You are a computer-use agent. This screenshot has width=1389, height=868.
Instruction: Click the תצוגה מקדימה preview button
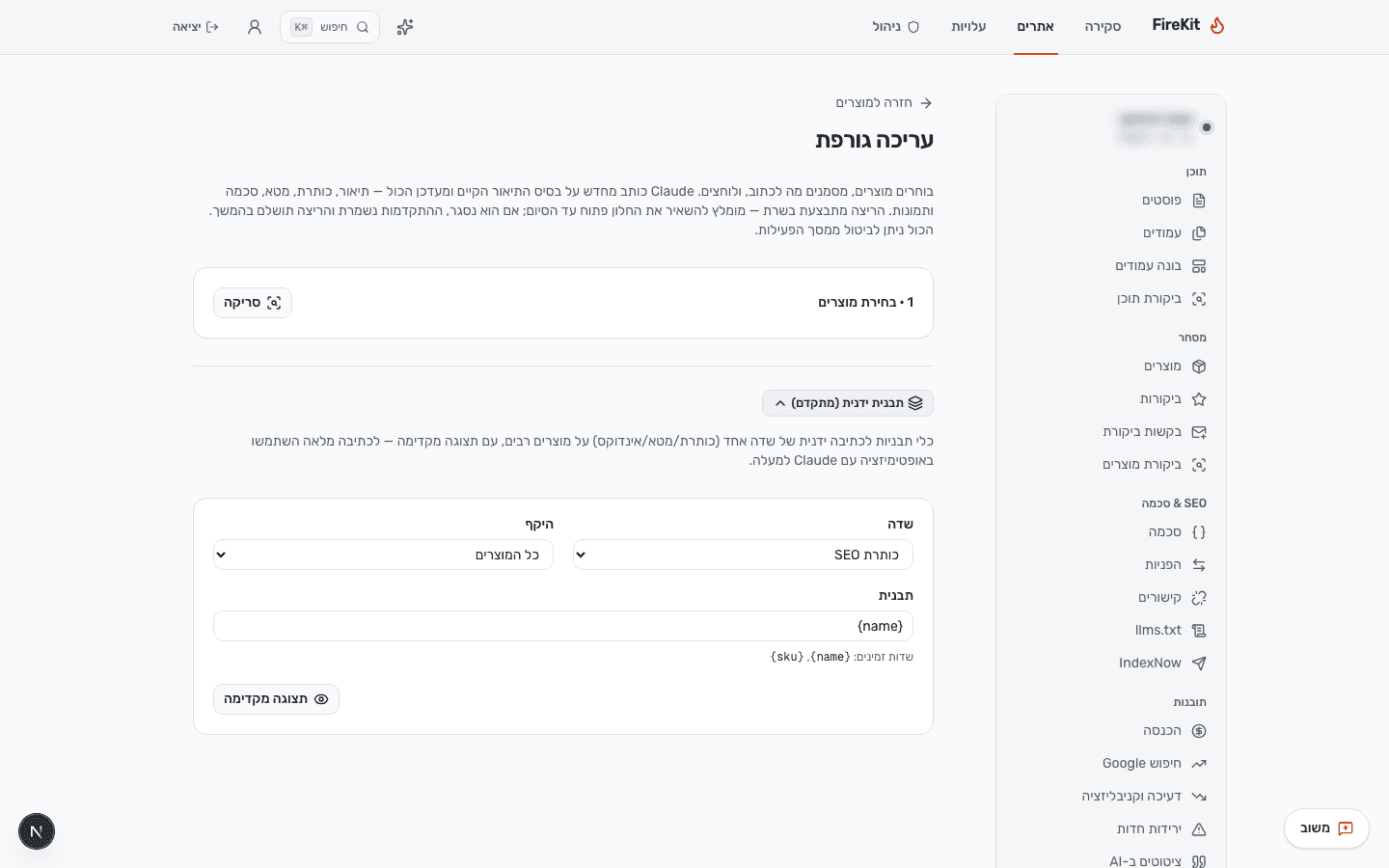click(276, 699)
